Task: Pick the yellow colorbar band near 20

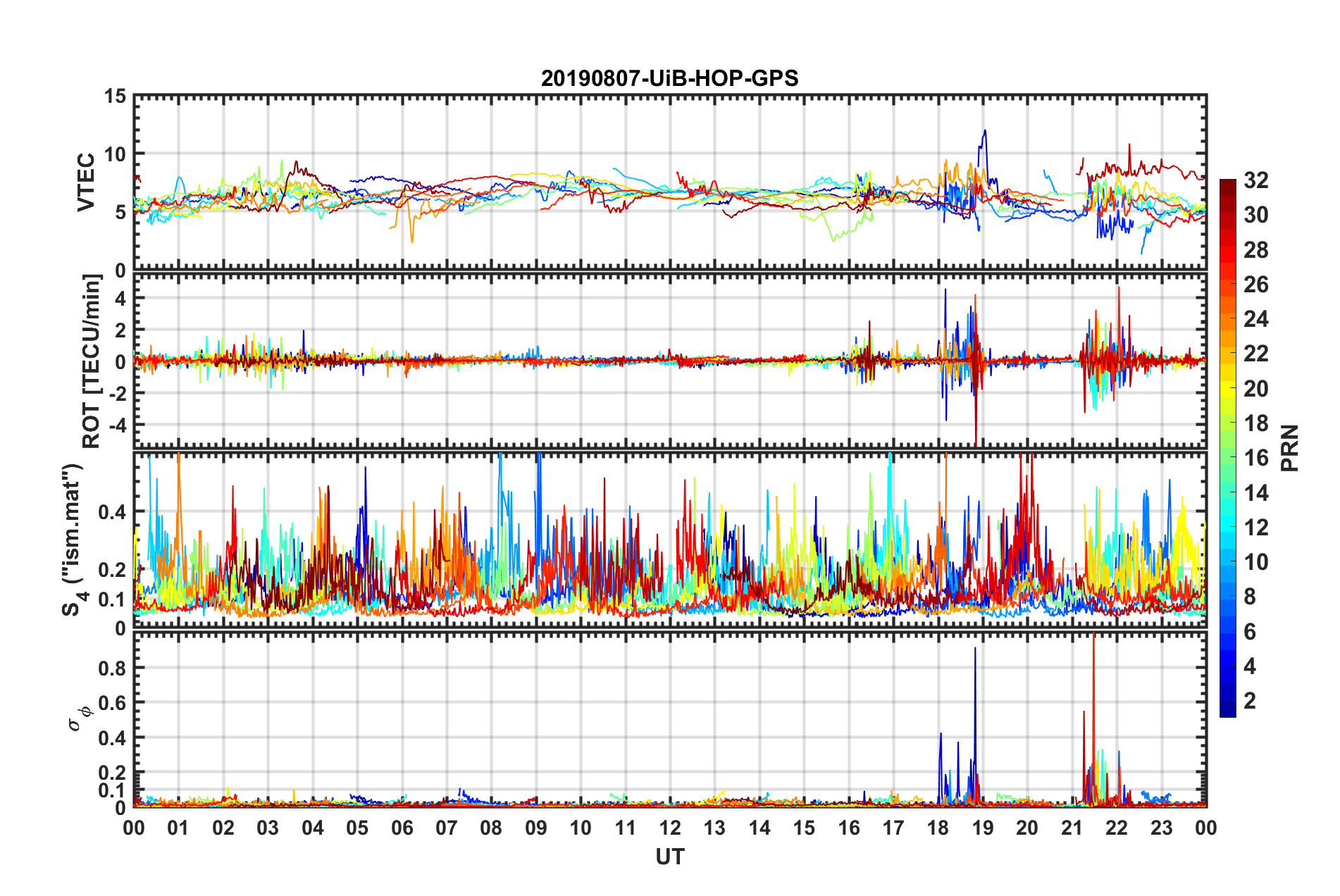Action: point(1227,388)
